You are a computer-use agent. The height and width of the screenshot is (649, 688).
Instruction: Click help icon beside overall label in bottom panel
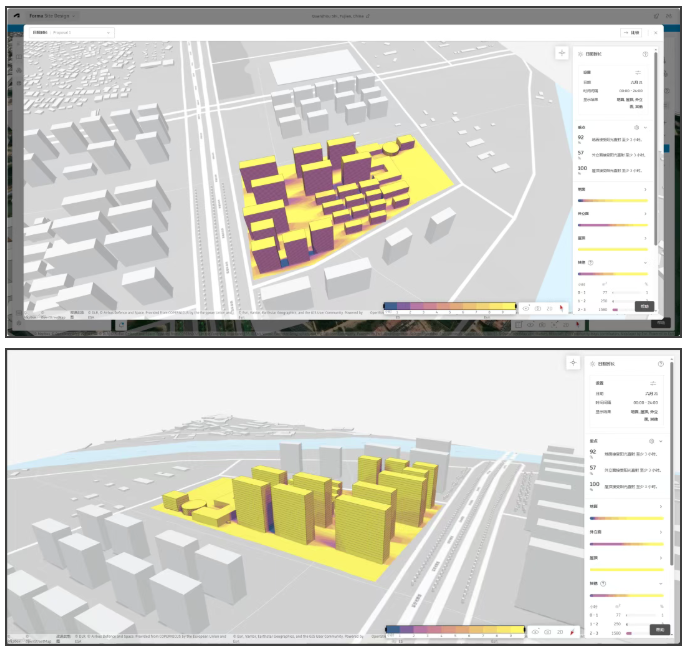[603, 584]
